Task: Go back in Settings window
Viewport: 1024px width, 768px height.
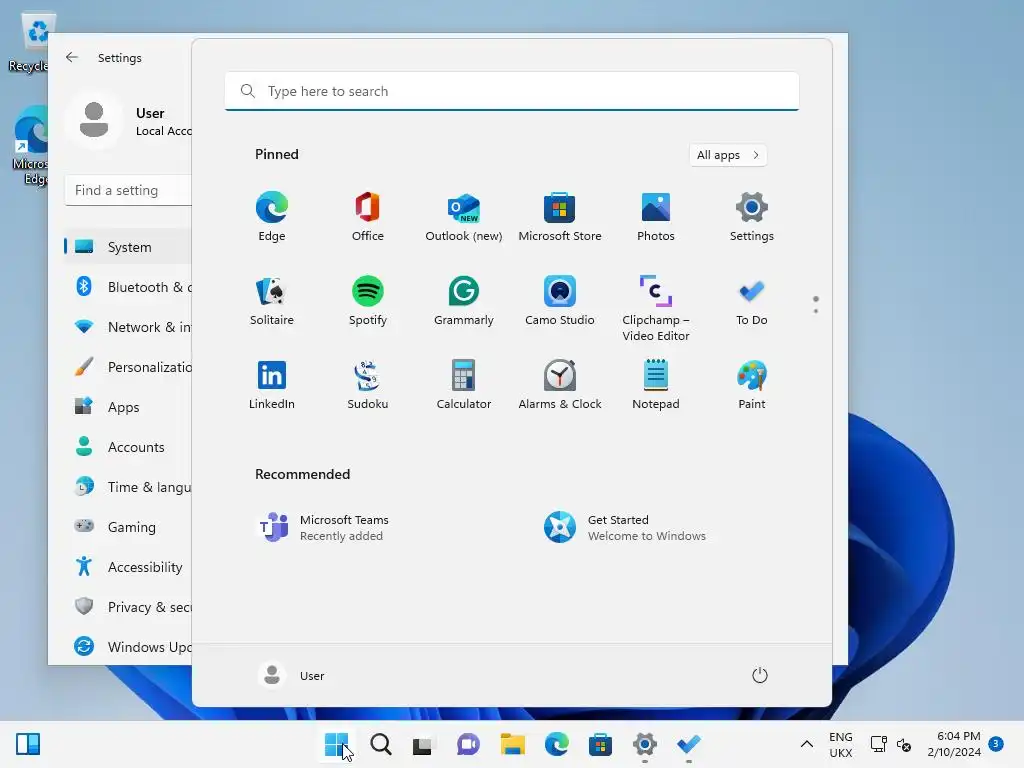Action: [72, 57]
